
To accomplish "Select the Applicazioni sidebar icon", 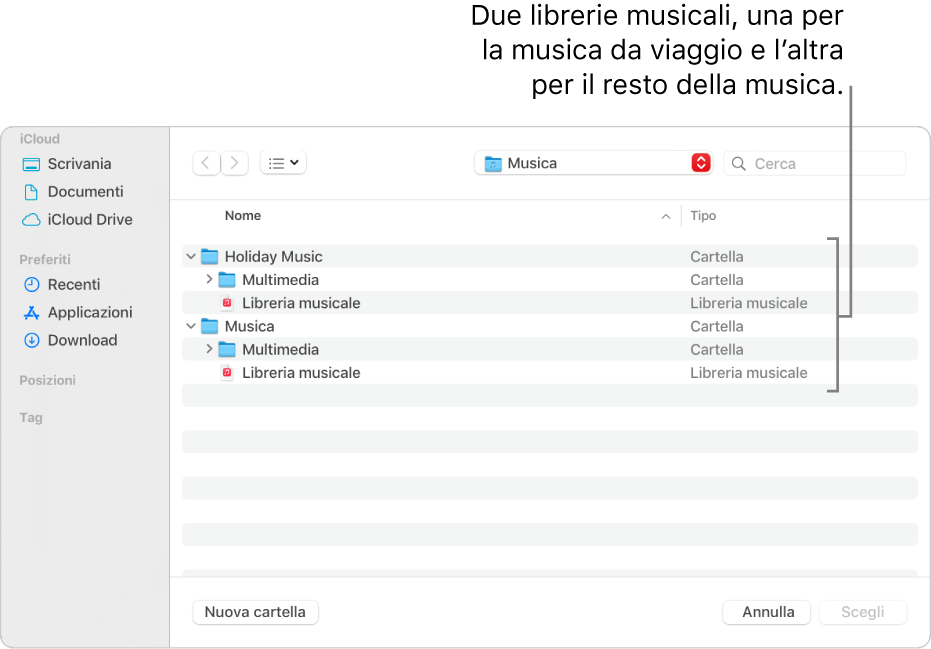I will coord(32,312).
